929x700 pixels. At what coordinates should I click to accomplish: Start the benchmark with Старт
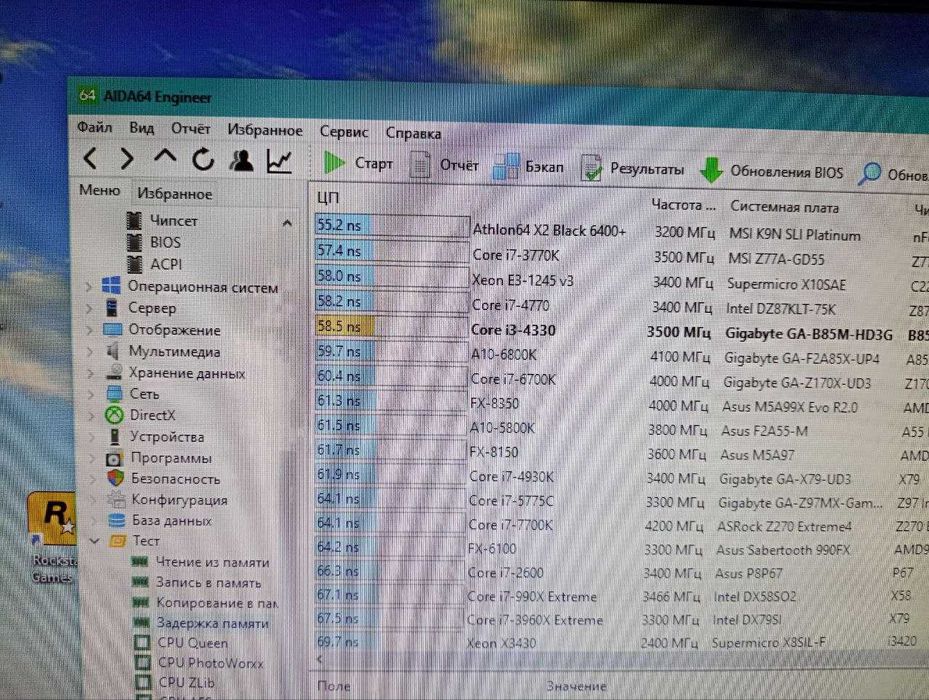click(x=358, y=162)
